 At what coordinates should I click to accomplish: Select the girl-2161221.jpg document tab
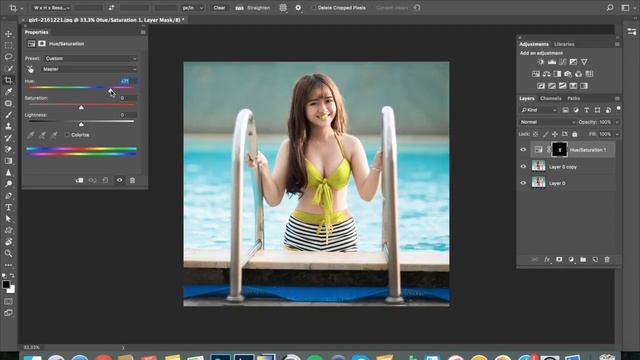click(106, 20)
